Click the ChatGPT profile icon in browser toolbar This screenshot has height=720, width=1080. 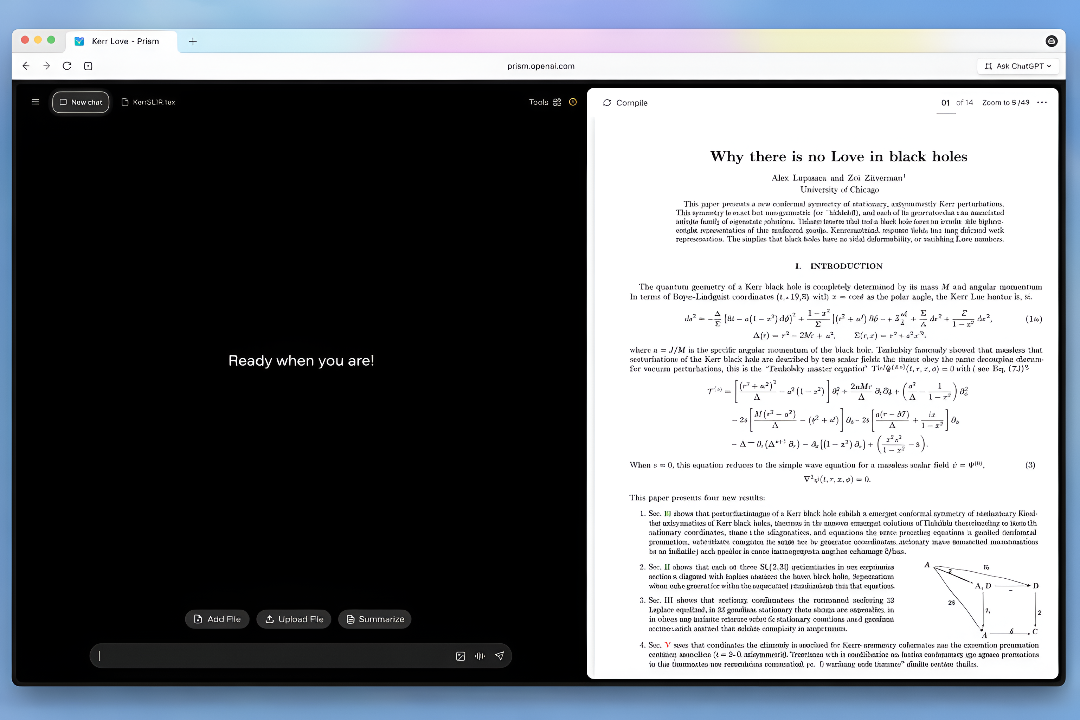coord(1051,41)
